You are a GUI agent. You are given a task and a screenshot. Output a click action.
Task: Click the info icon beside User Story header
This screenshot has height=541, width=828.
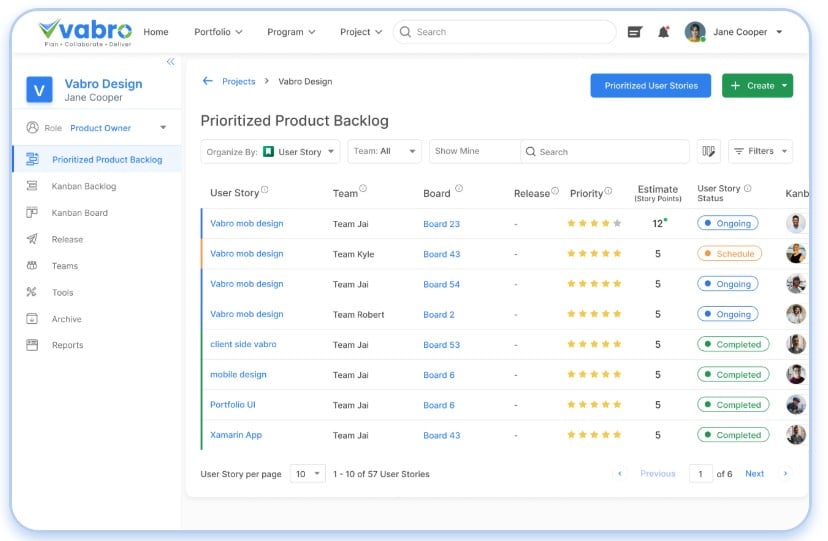click(265, 190)
